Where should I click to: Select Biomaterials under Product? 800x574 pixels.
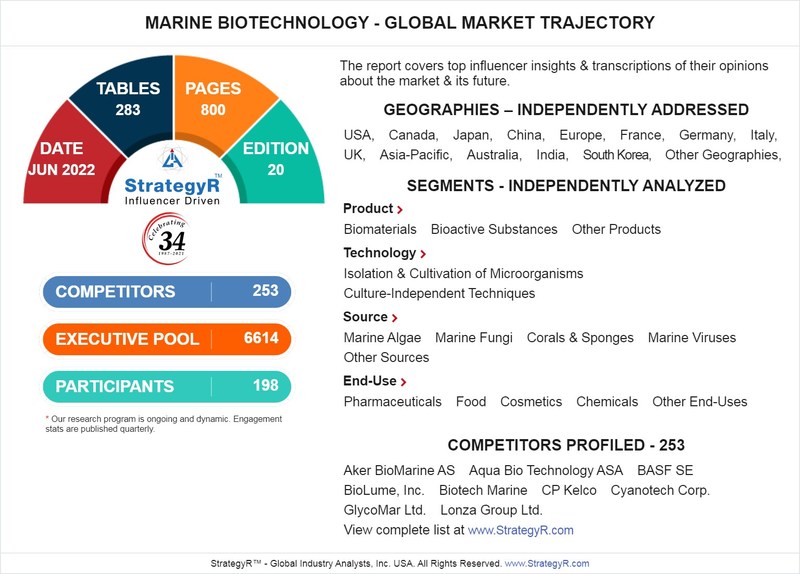pos(380,230)
